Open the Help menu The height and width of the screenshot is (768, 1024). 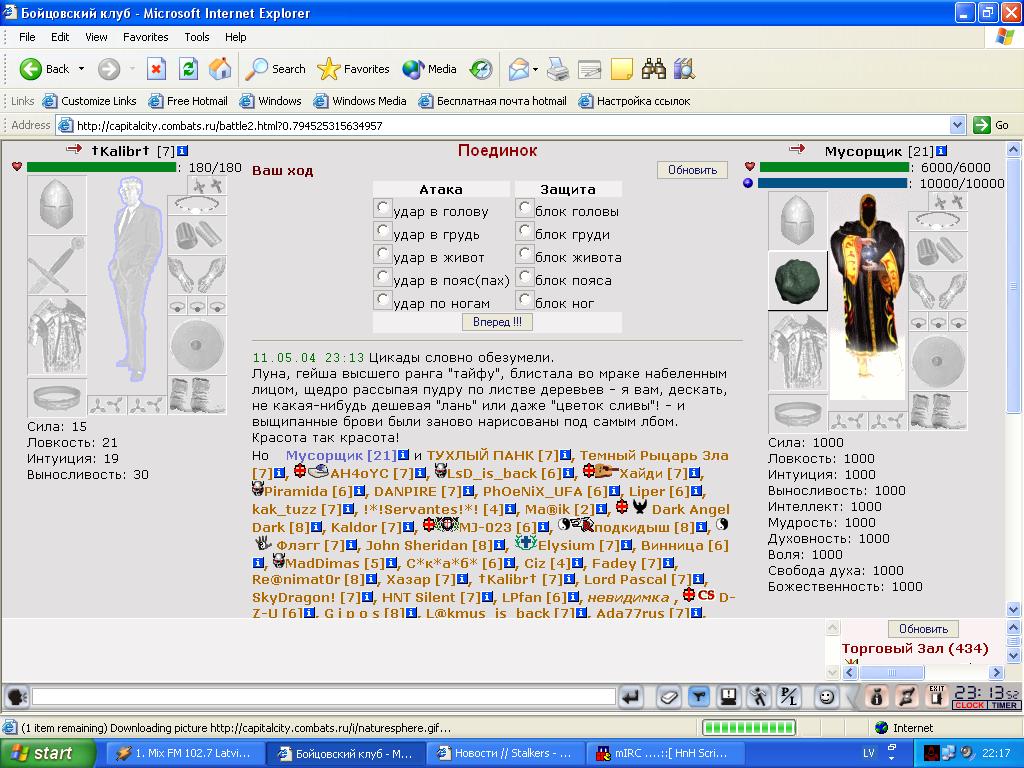click(236, 37)
